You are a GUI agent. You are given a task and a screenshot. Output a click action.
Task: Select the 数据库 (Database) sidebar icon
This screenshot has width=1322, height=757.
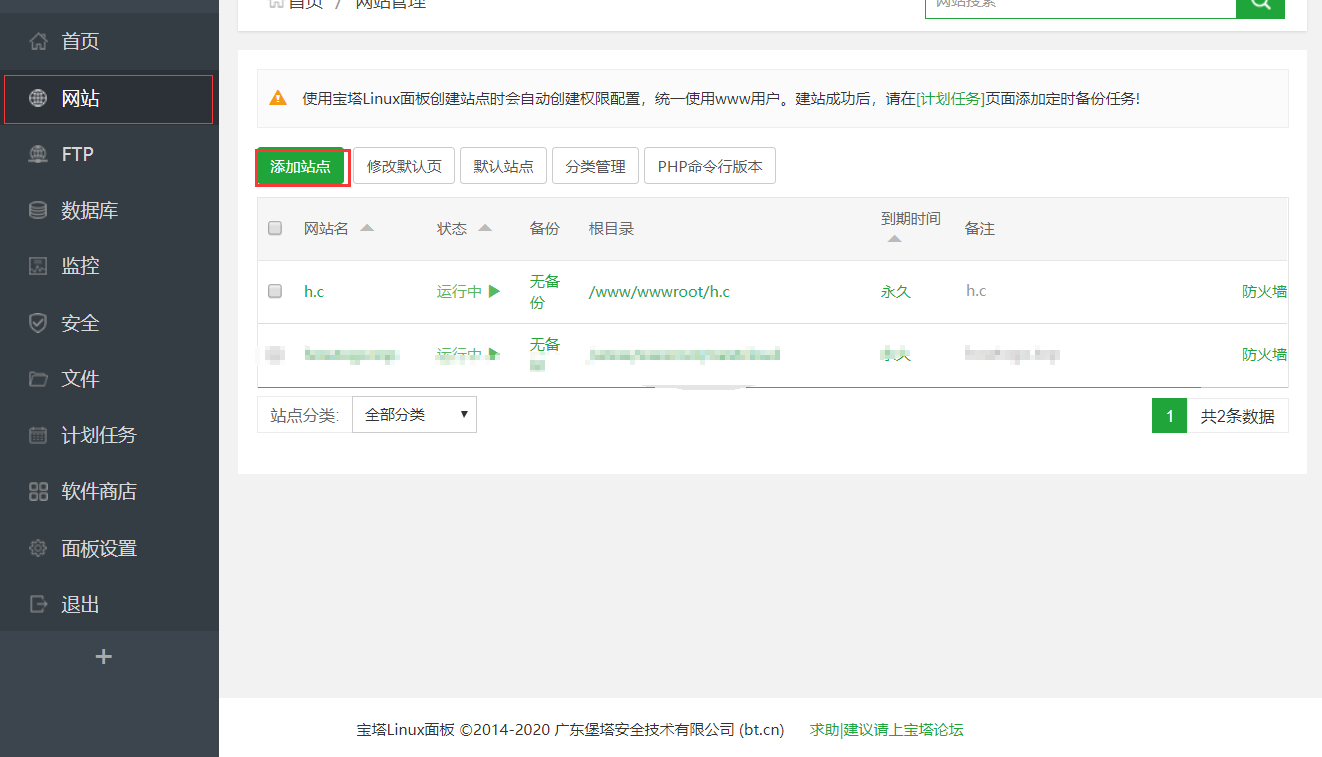click(82, 209)
